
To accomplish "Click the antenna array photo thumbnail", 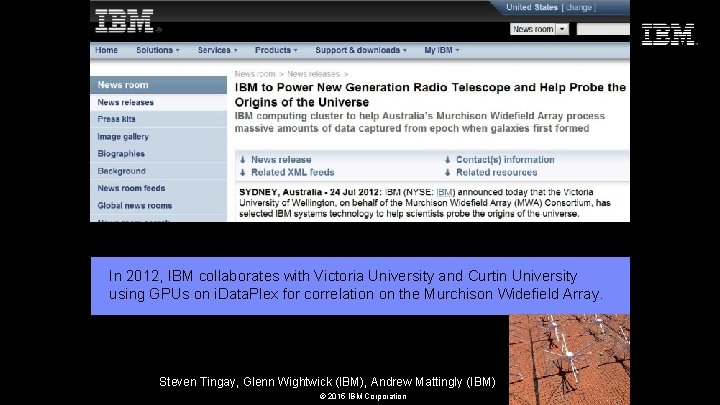I will (569, 360).
